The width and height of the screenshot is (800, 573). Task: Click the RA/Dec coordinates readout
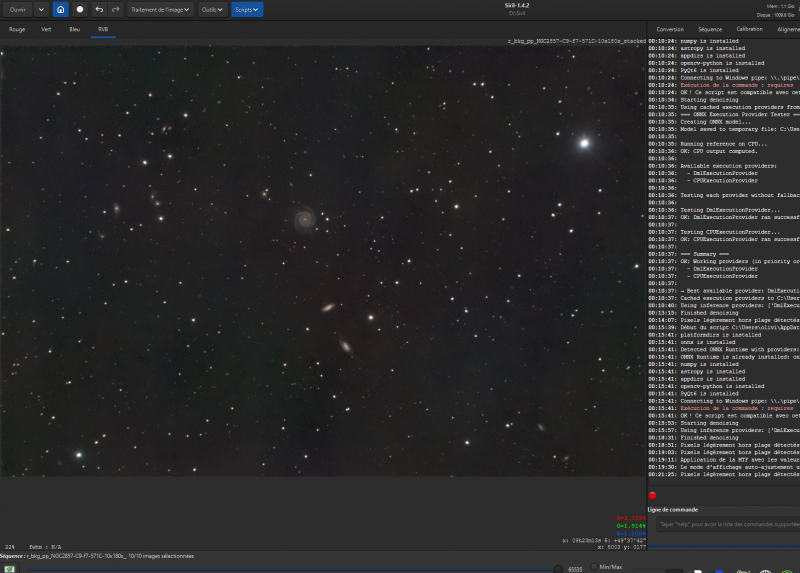[604, 540]
